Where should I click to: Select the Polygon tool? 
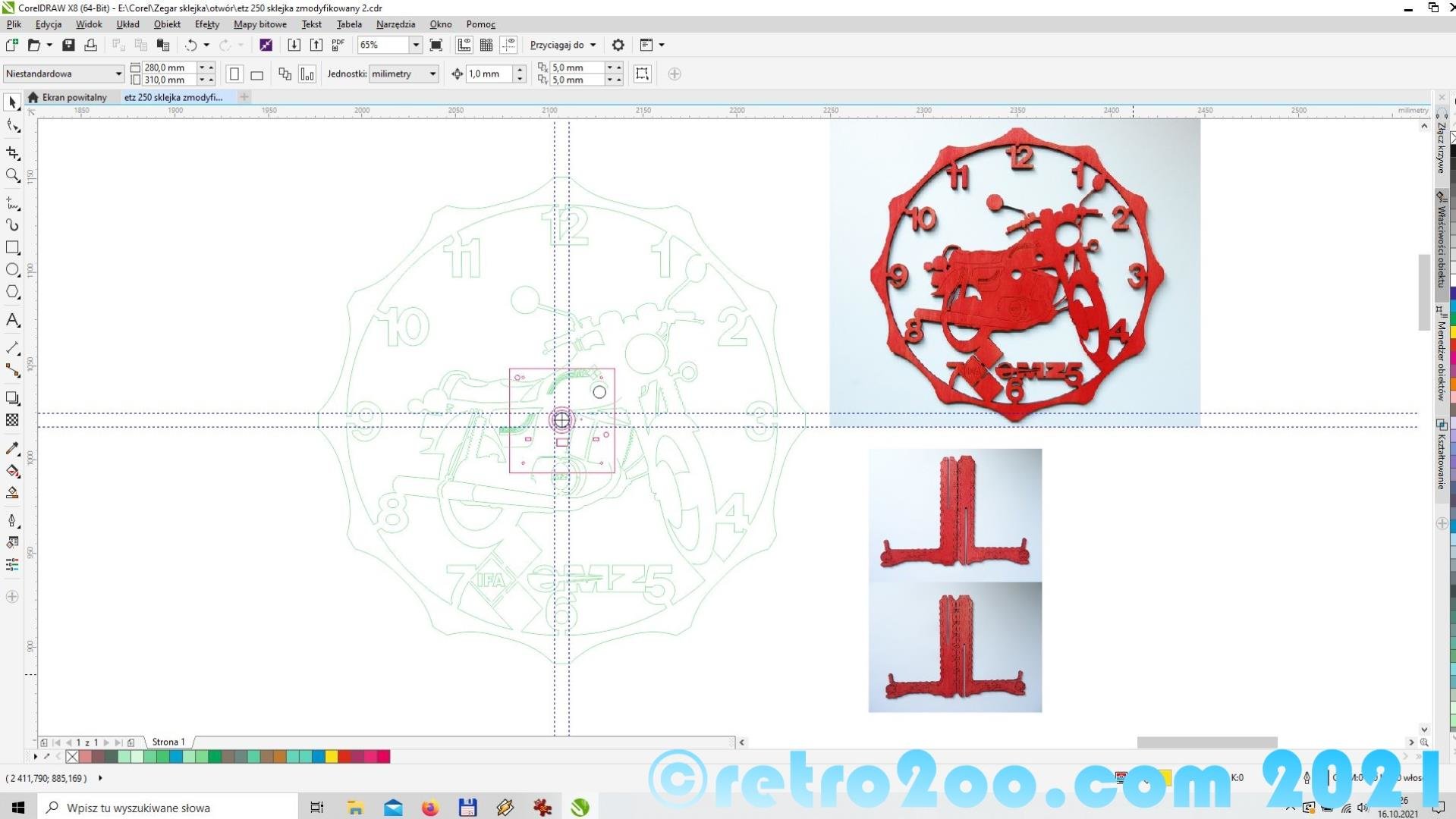point(12,292)
